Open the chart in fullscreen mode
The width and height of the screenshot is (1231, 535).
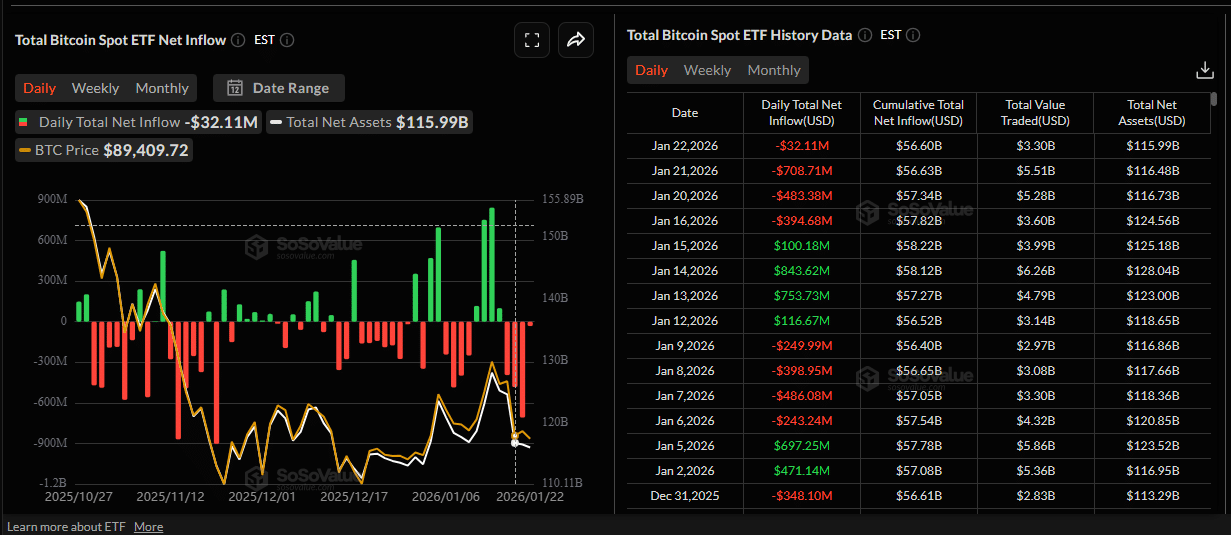click(532, 40)
